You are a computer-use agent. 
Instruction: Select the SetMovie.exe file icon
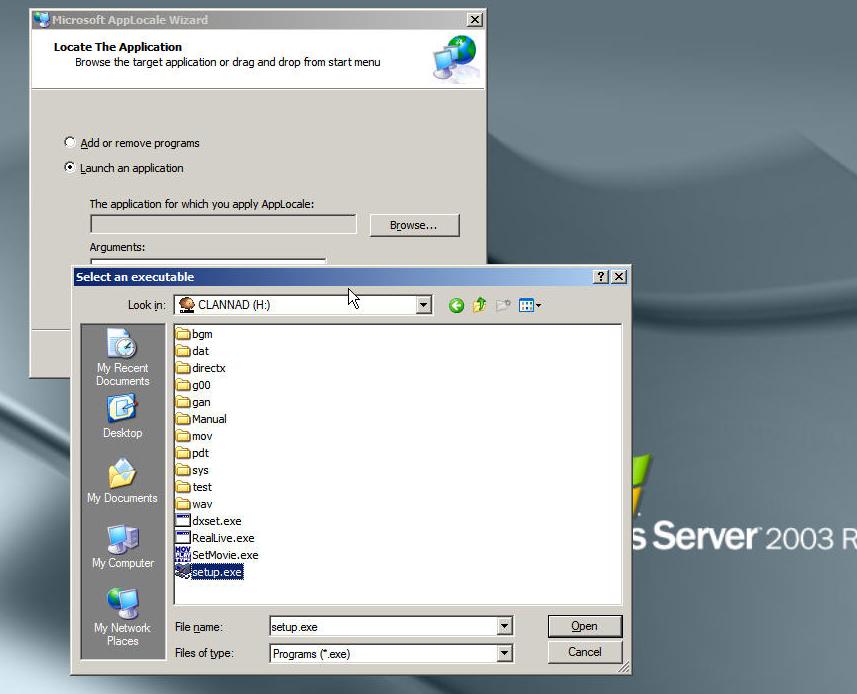[x=183, y=555]
